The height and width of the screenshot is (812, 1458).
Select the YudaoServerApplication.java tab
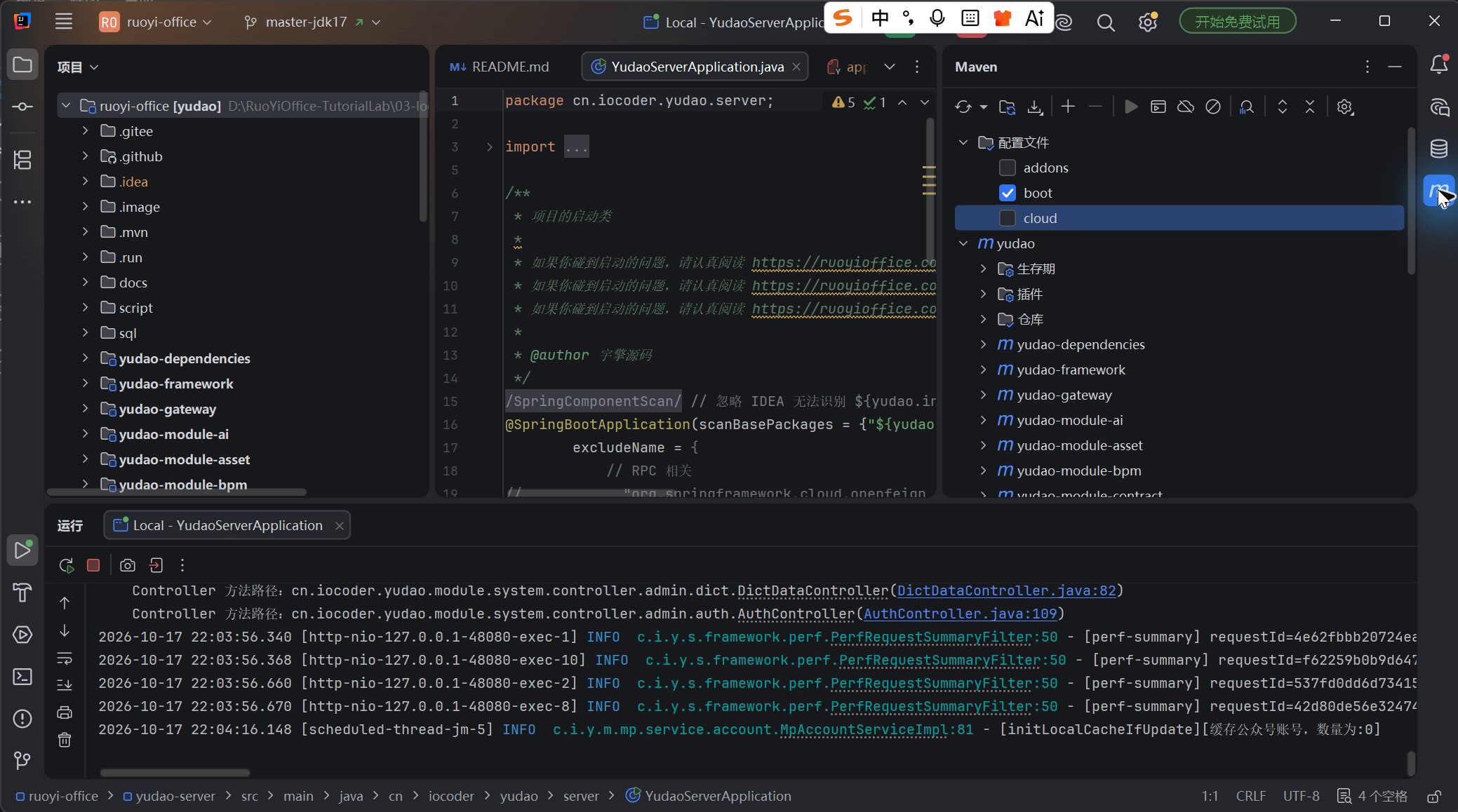click(x=695, y=67)
